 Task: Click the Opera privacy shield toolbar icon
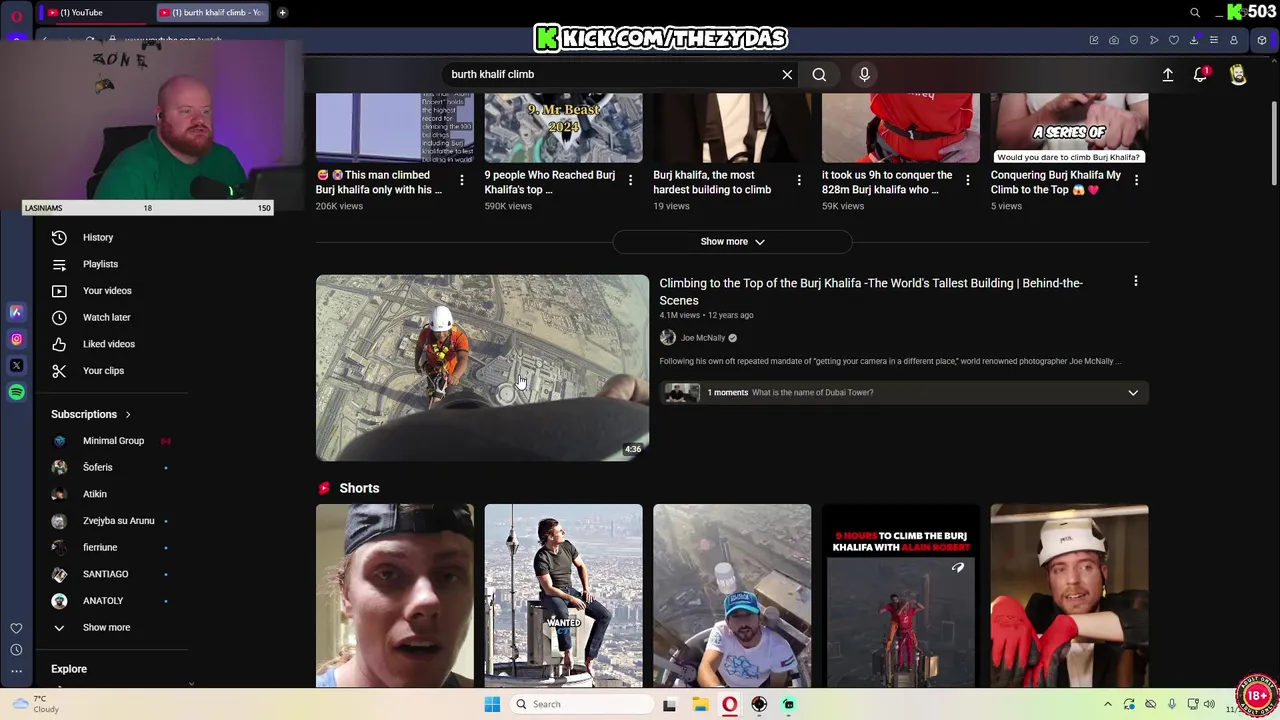tap(1134, 40)
